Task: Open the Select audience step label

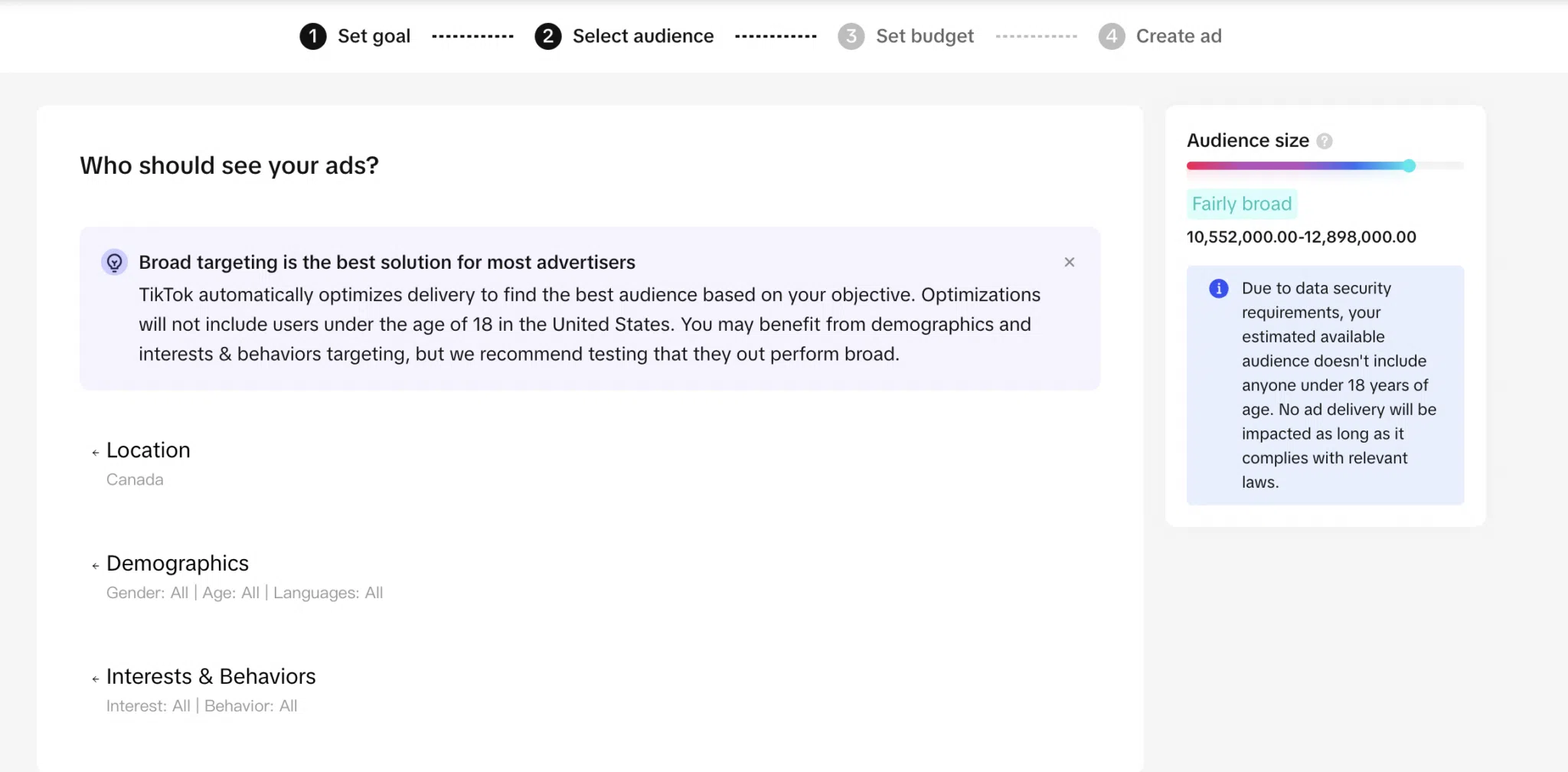Action: (x=643, y=36)
